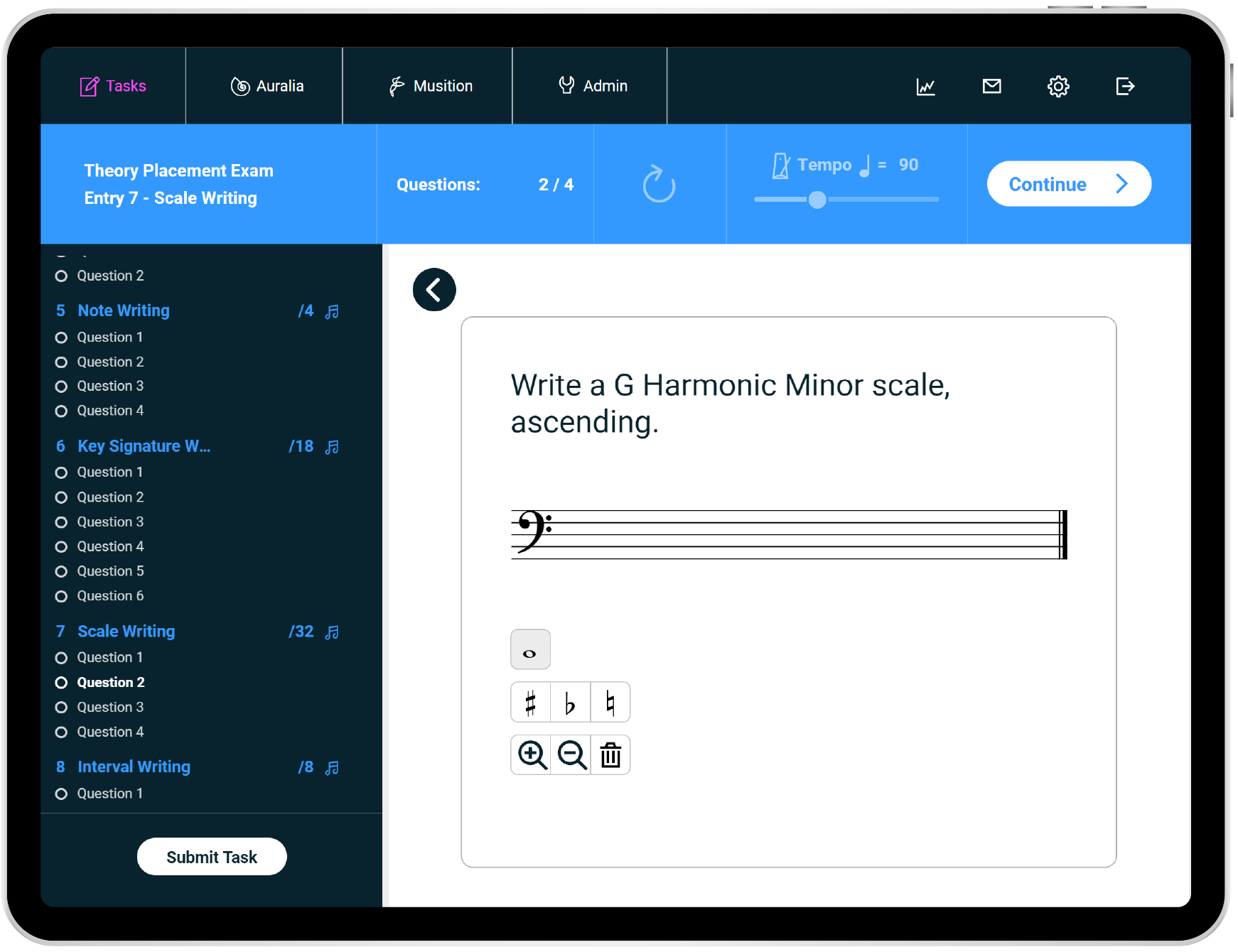This screenshot has height=952, width=1238.
Task: Switch to the Auralia tab
Action: pos(267,86)
